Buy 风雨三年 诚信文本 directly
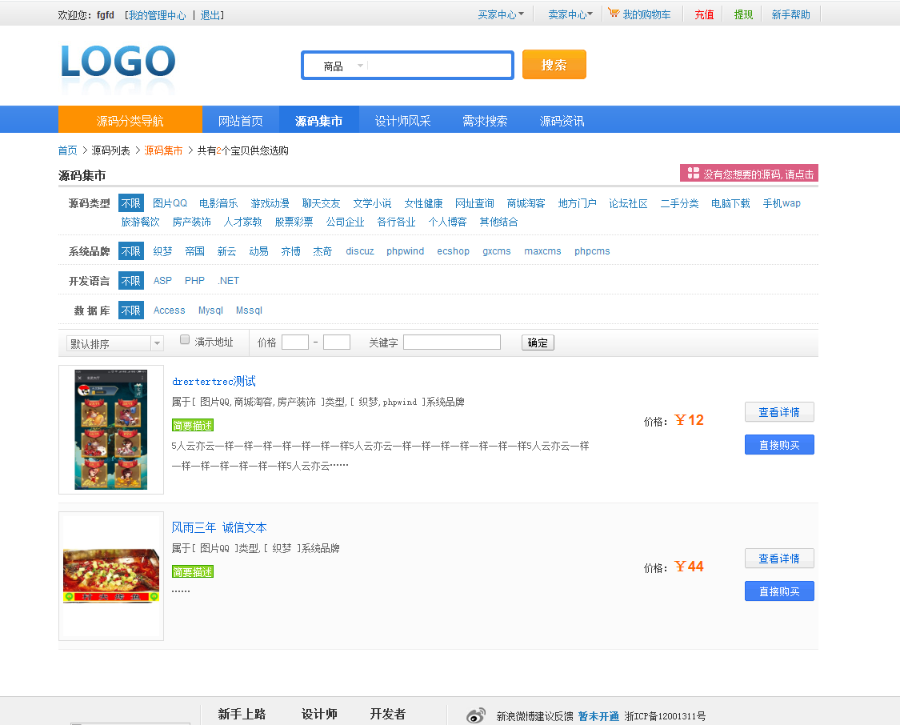The width and height of the screenshot is (900, 725). [x=779, y=591]
